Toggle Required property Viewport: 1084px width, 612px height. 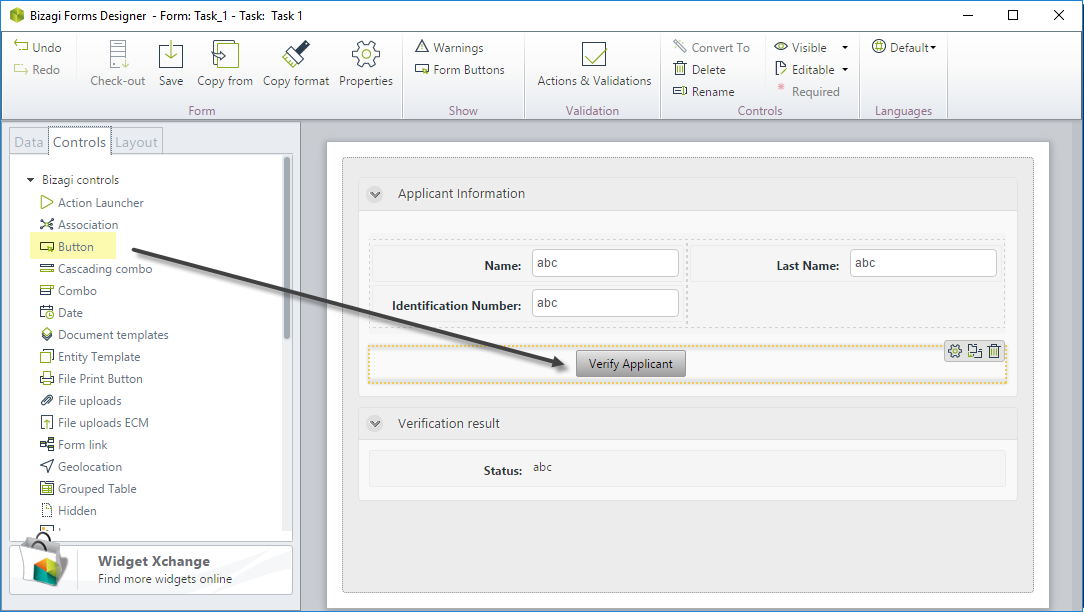point(808,91)
